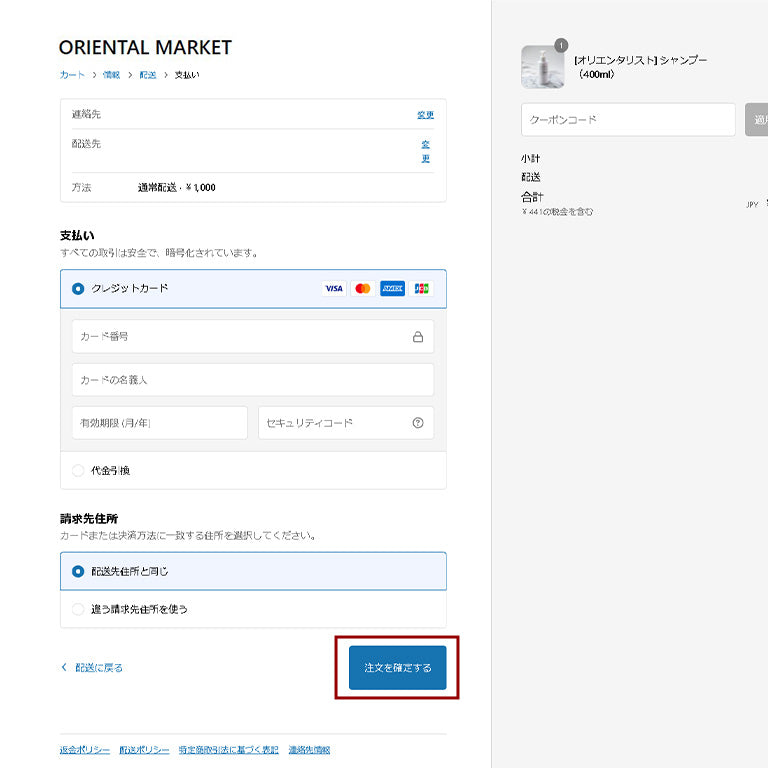
Task: Select 配送先住所と同じ billing option
Action: coord(78,572)
